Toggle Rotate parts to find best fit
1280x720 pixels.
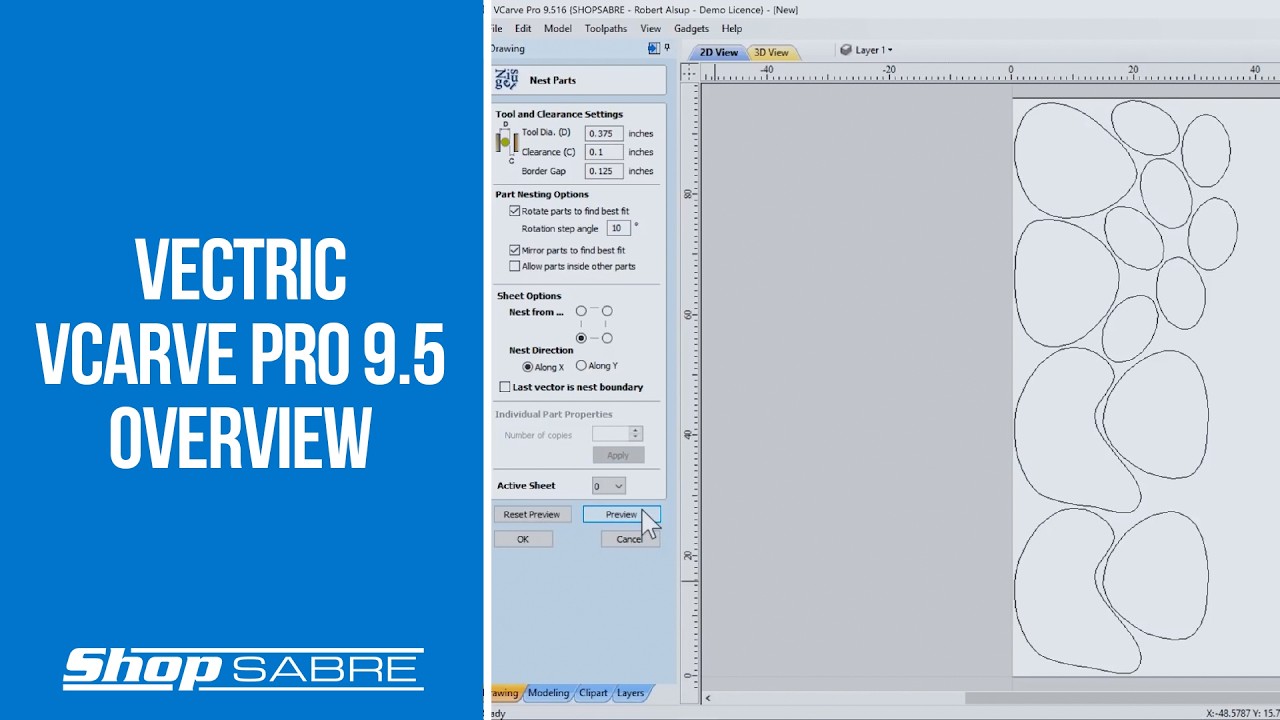514,211
